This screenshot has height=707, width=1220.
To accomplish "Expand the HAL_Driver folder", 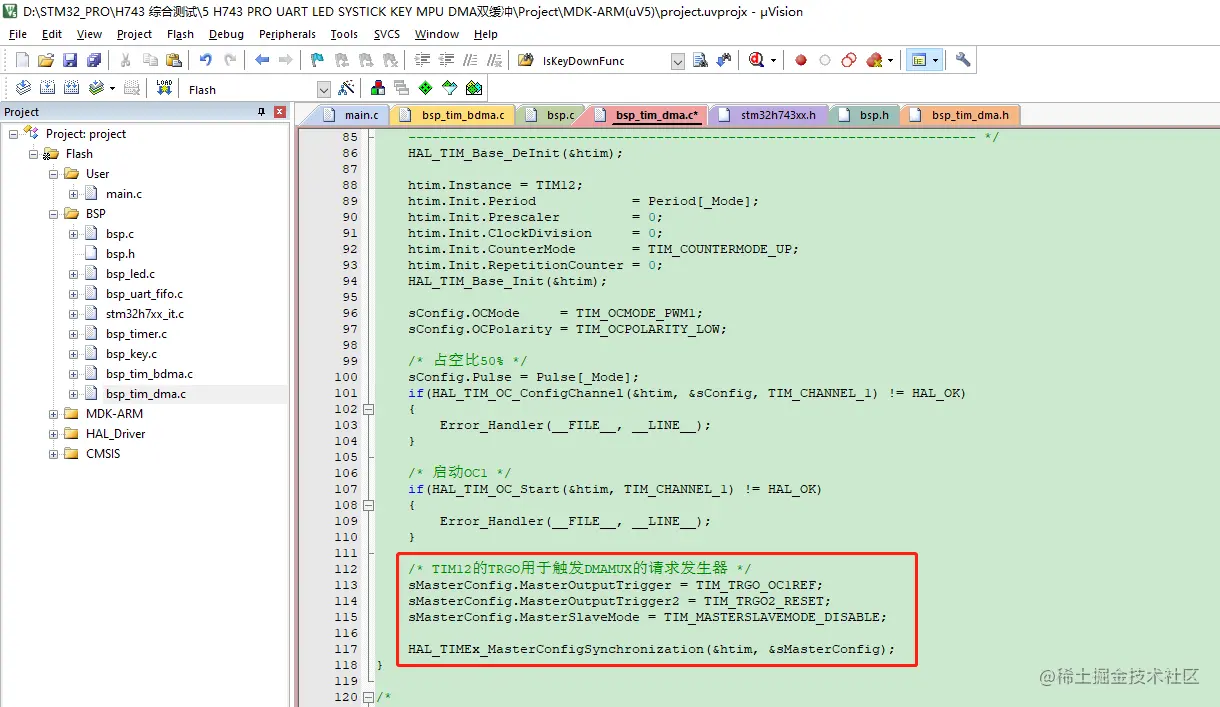I will click(x=54, y=434).
